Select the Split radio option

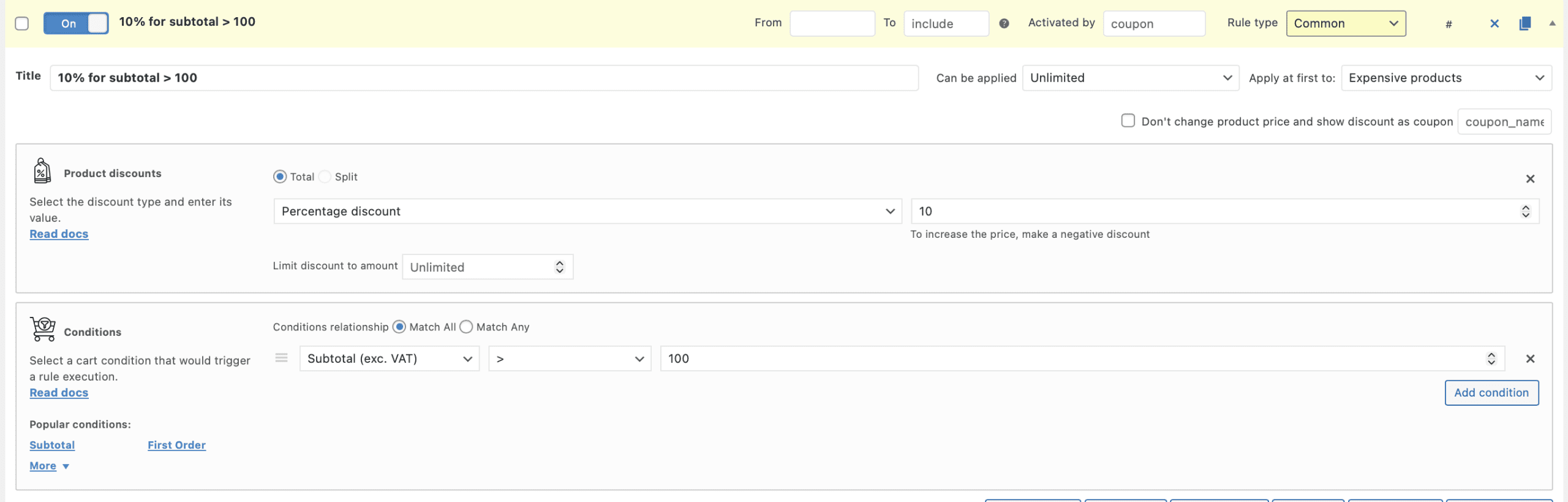point(325,177)
